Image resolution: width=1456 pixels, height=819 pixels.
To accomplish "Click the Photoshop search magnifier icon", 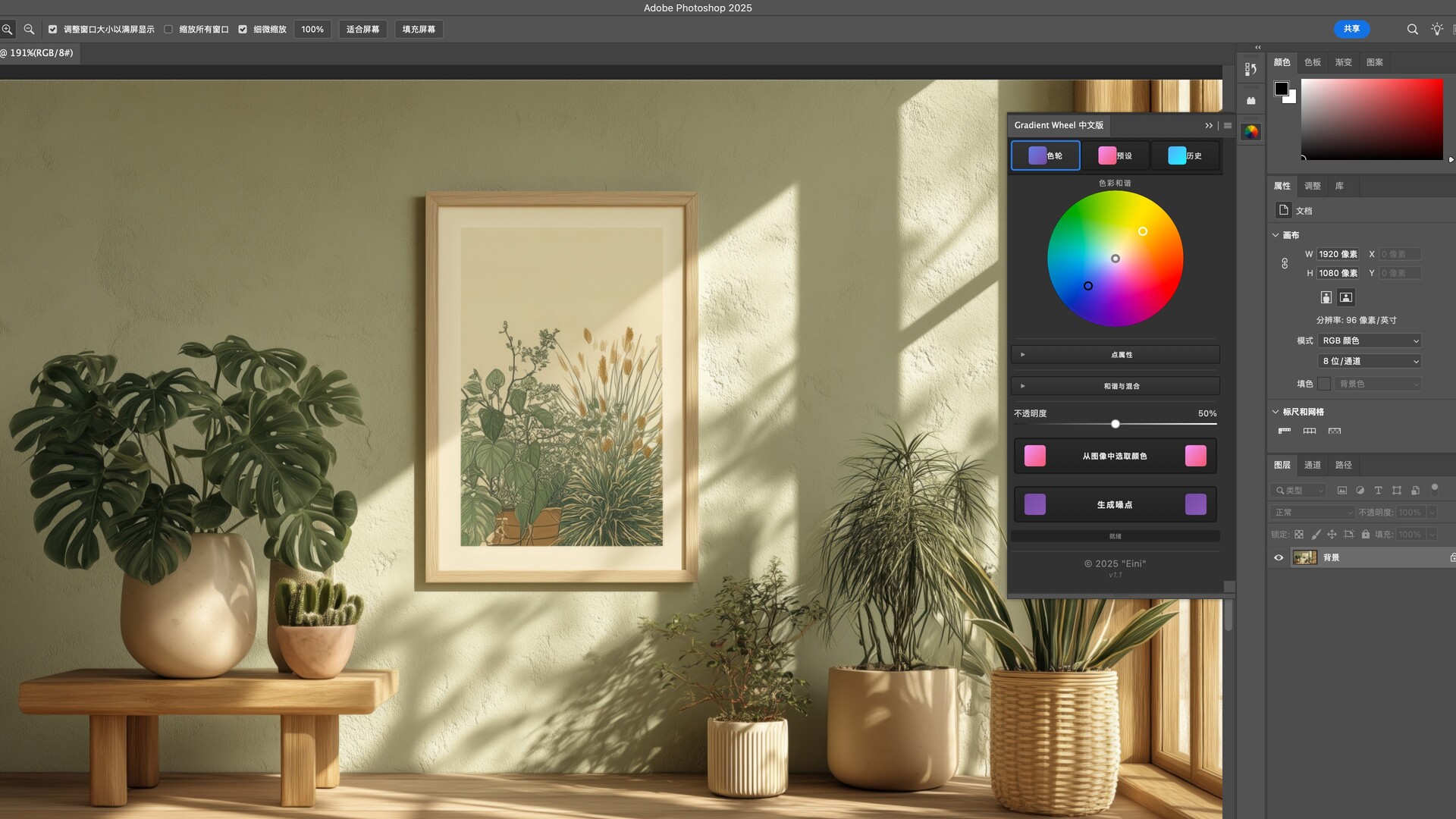I will [1412, 30].
